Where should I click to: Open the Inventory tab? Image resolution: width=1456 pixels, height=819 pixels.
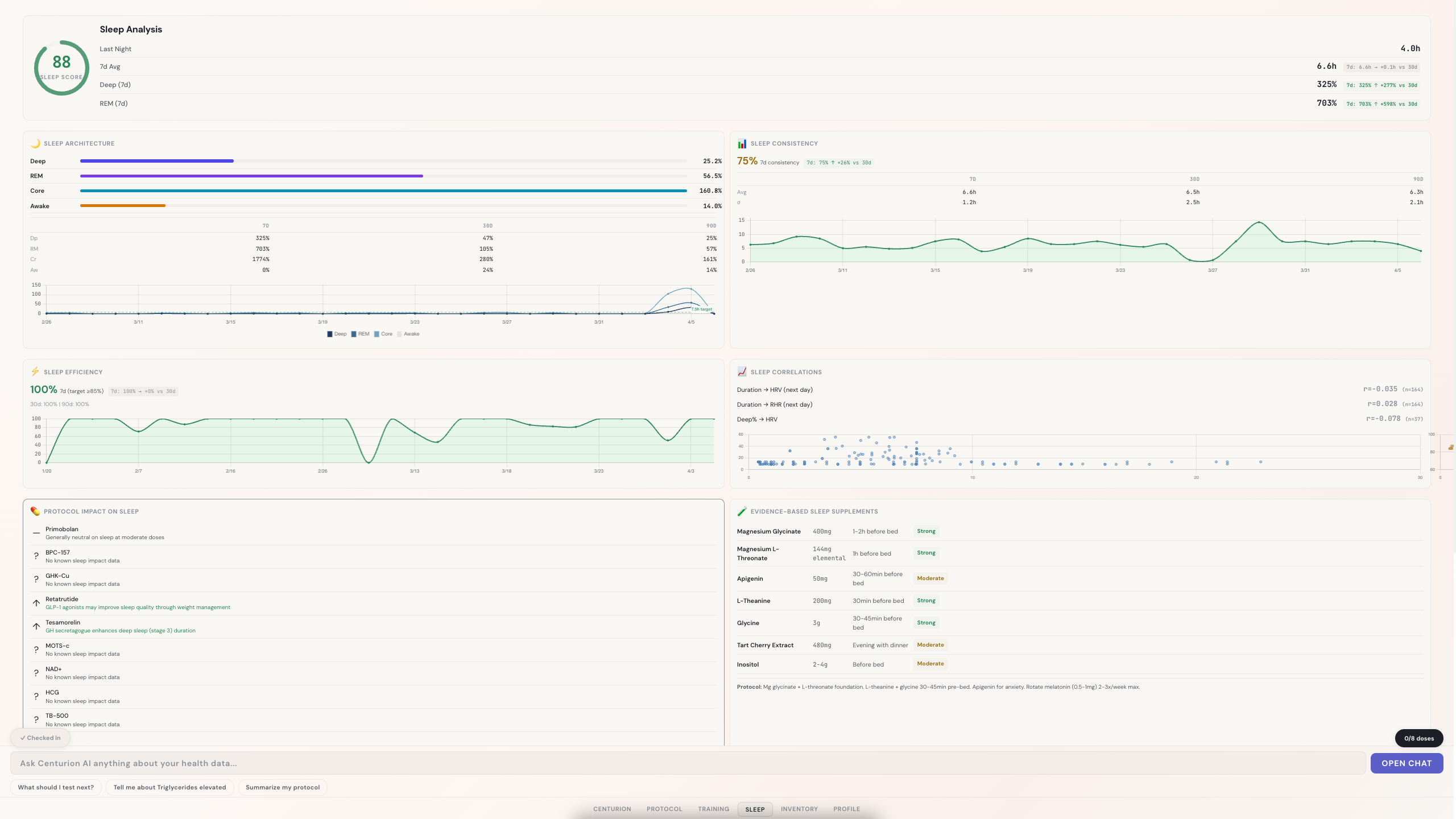pyautogui.click(x=799, y=809)
